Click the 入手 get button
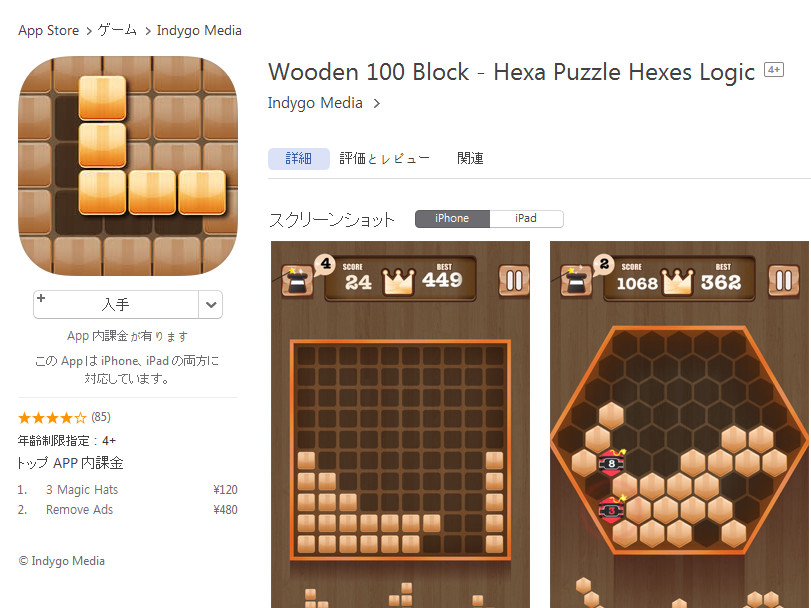Screen dimensions: 811x608 click(x=116, y=305)
